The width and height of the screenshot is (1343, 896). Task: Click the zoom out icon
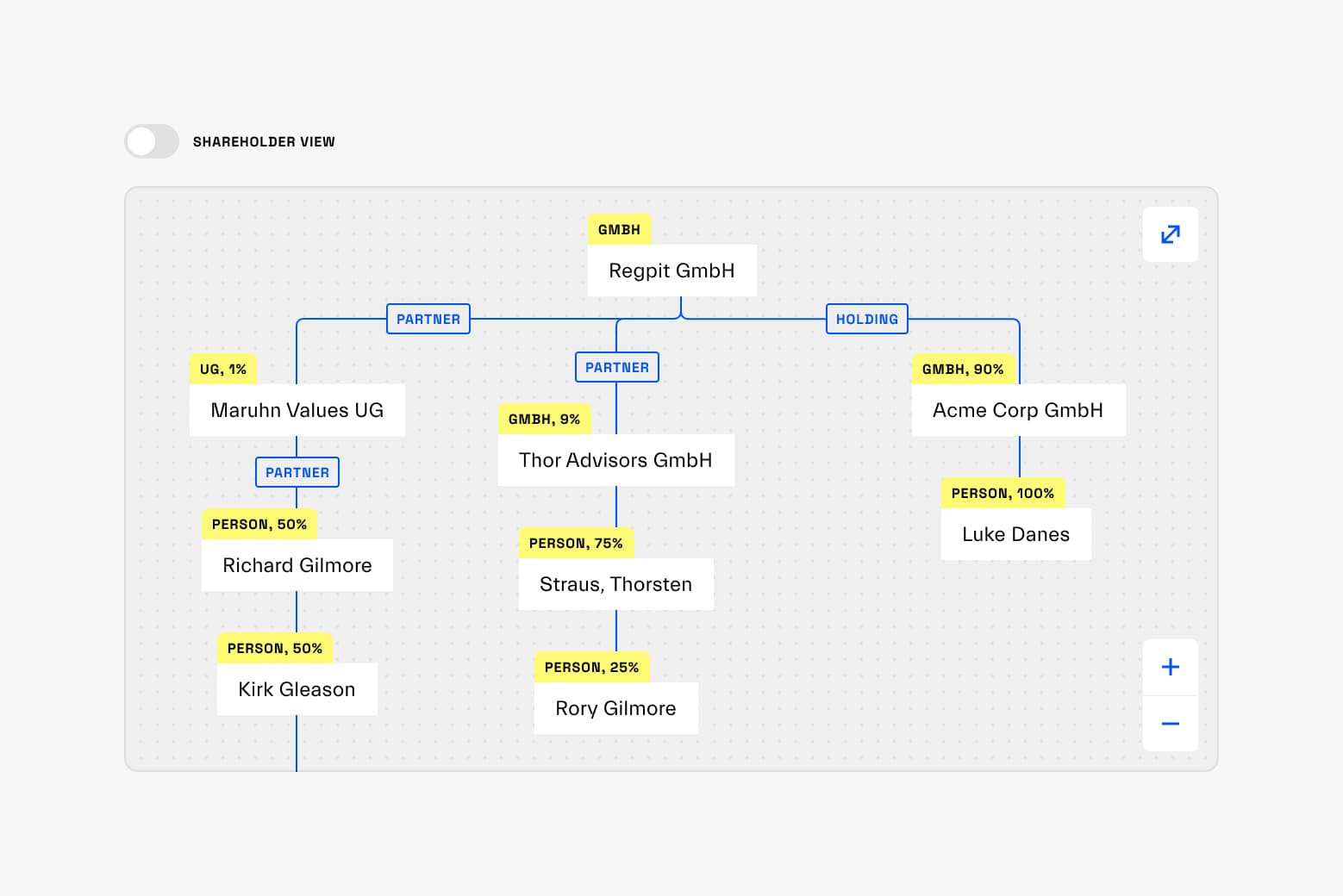click(1170, 724)
